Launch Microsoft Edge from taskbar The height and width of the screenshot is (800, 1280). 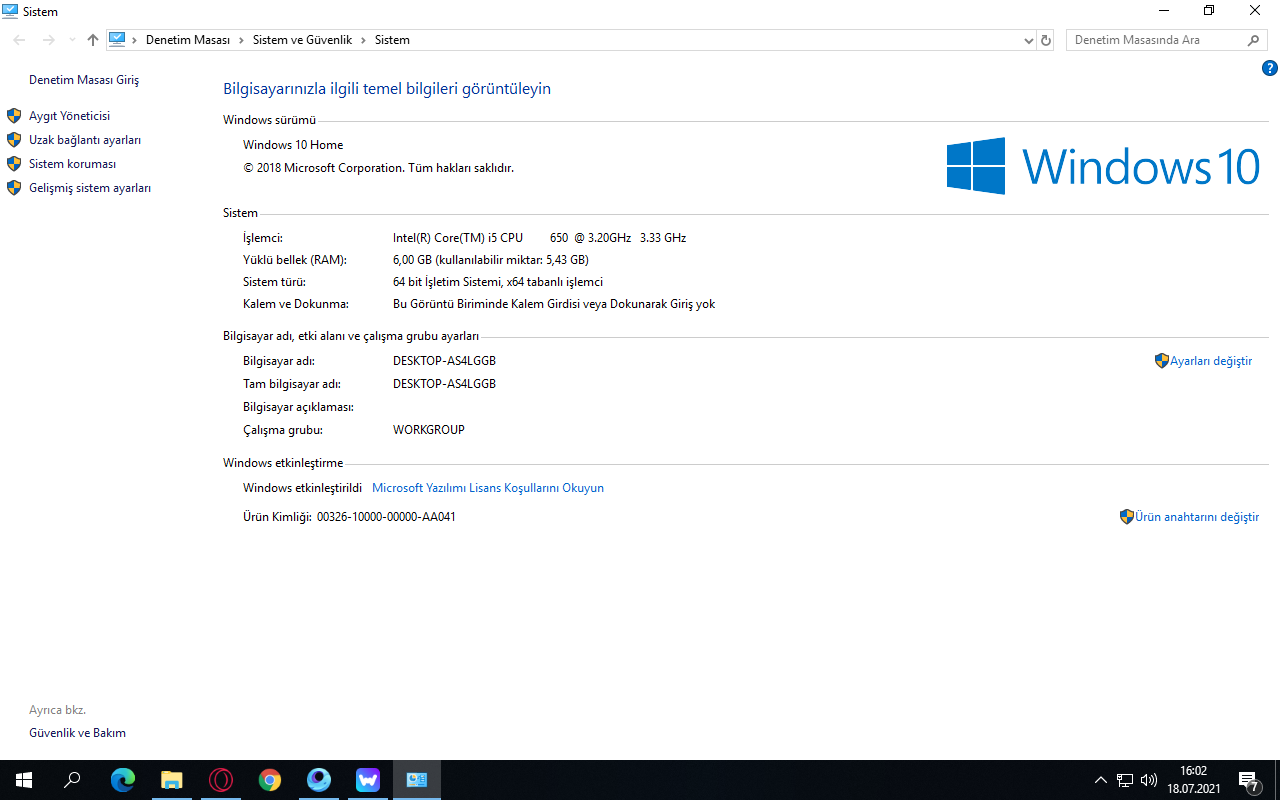123,780
